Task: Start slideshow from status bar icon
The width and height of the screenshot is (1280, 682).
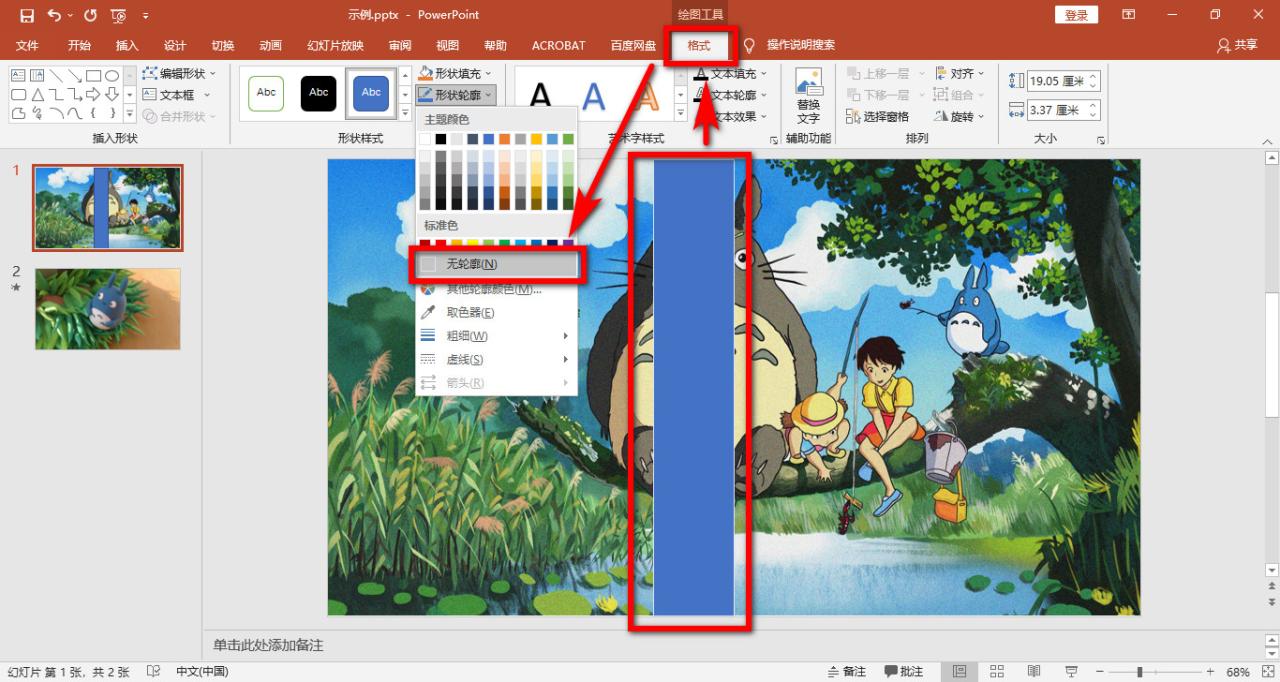Action: tap(1071, 671)
